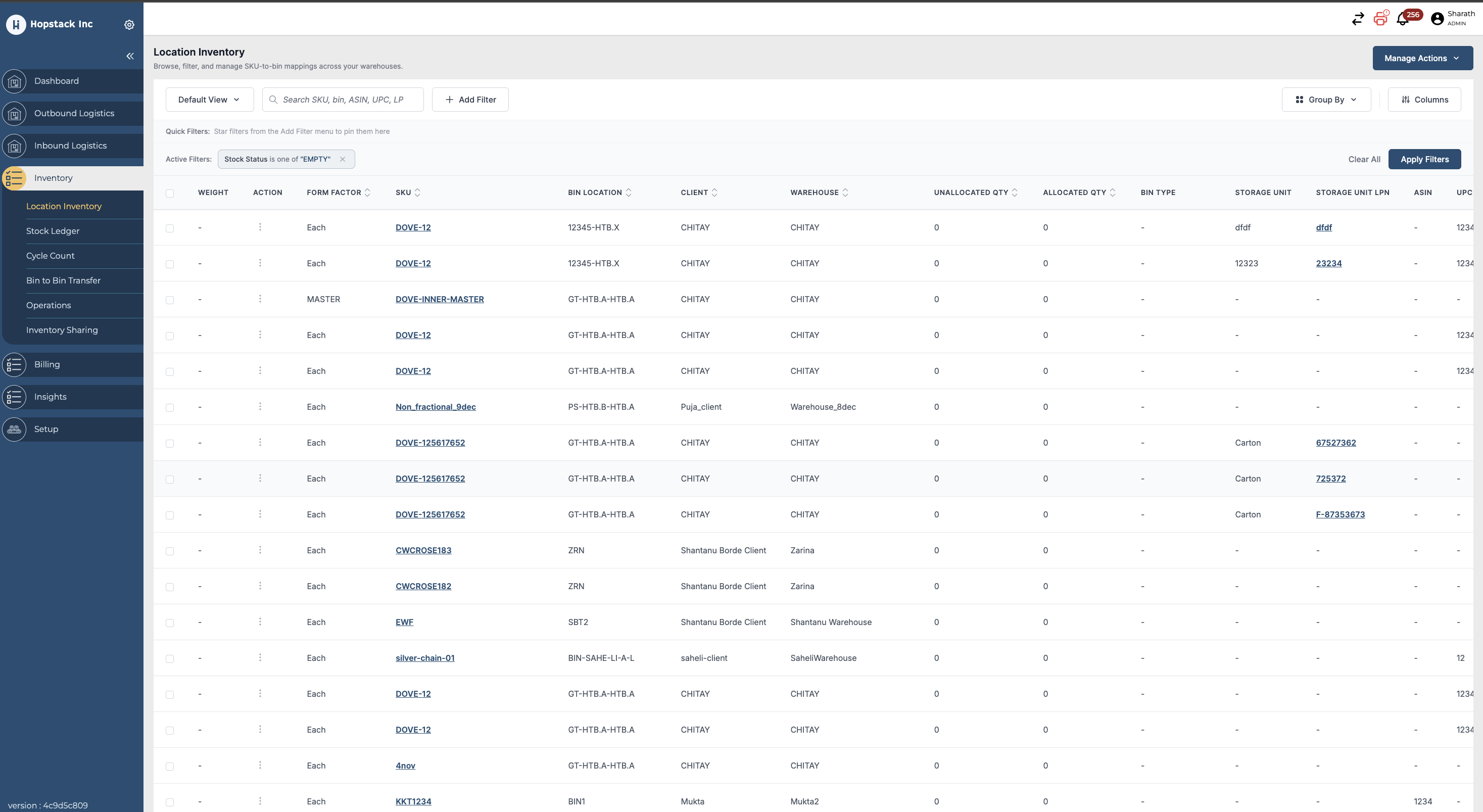Open the Group By dropdown

(1326, 100)
